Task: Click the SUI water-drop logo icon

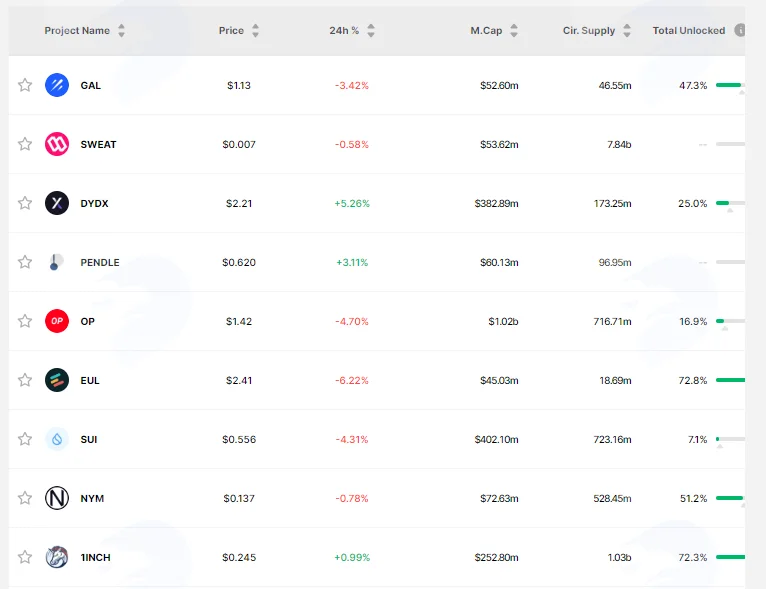Action: pyautogui.click(x=57, y=439)
